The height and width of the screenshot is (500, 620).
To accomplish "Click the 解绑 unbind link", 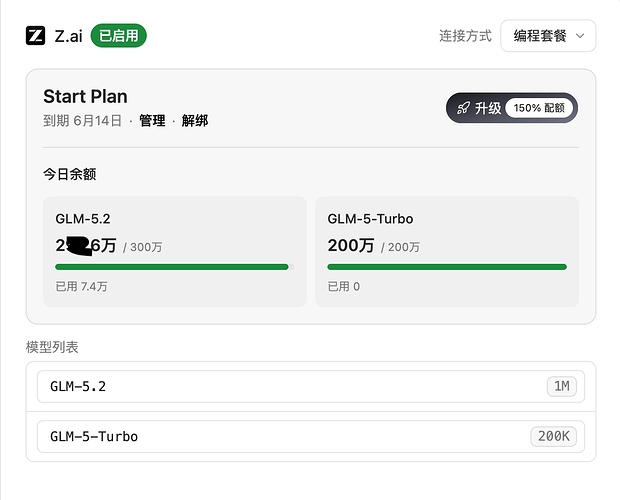I will tap(195, 121).
